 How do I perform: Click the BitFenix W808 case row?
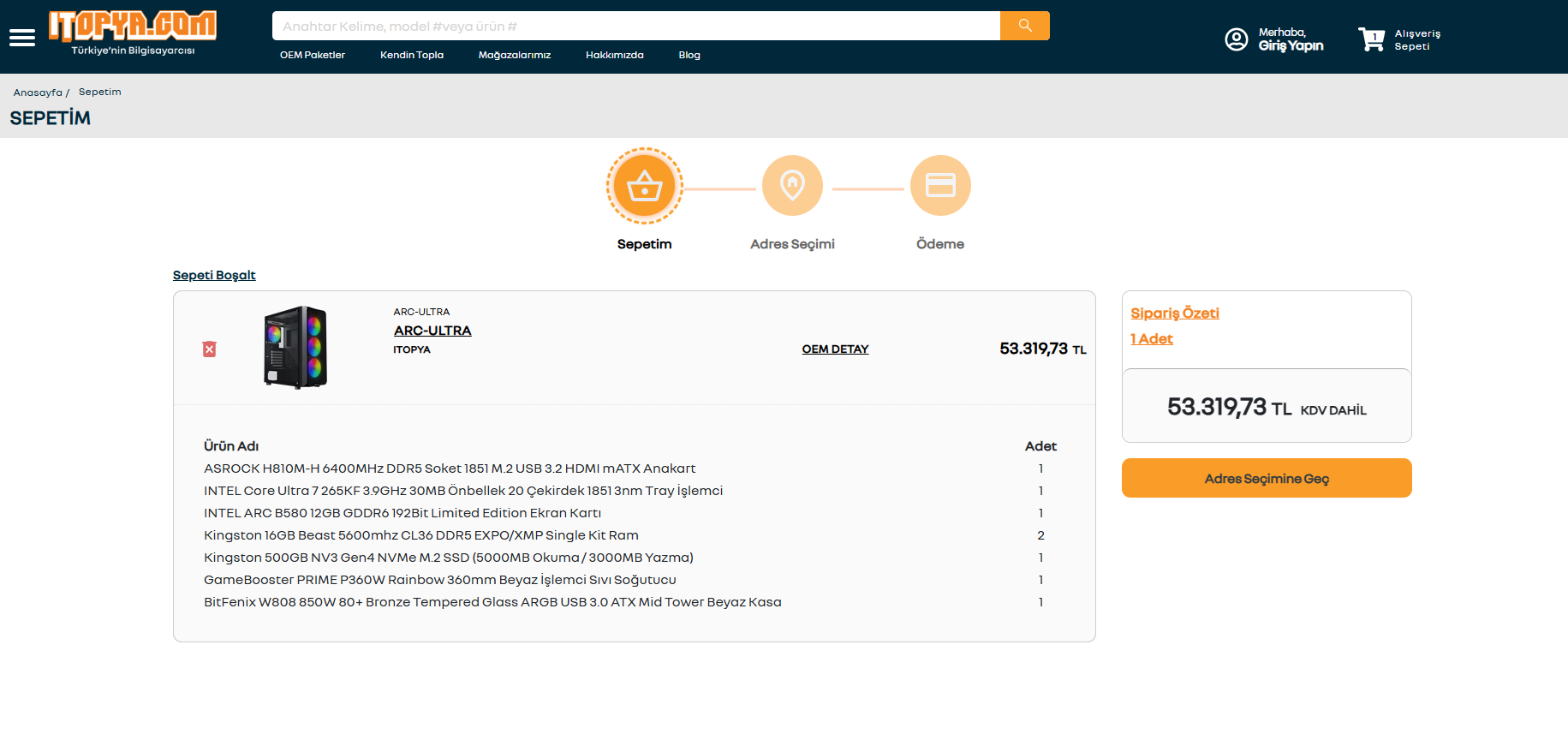point(492,602)
